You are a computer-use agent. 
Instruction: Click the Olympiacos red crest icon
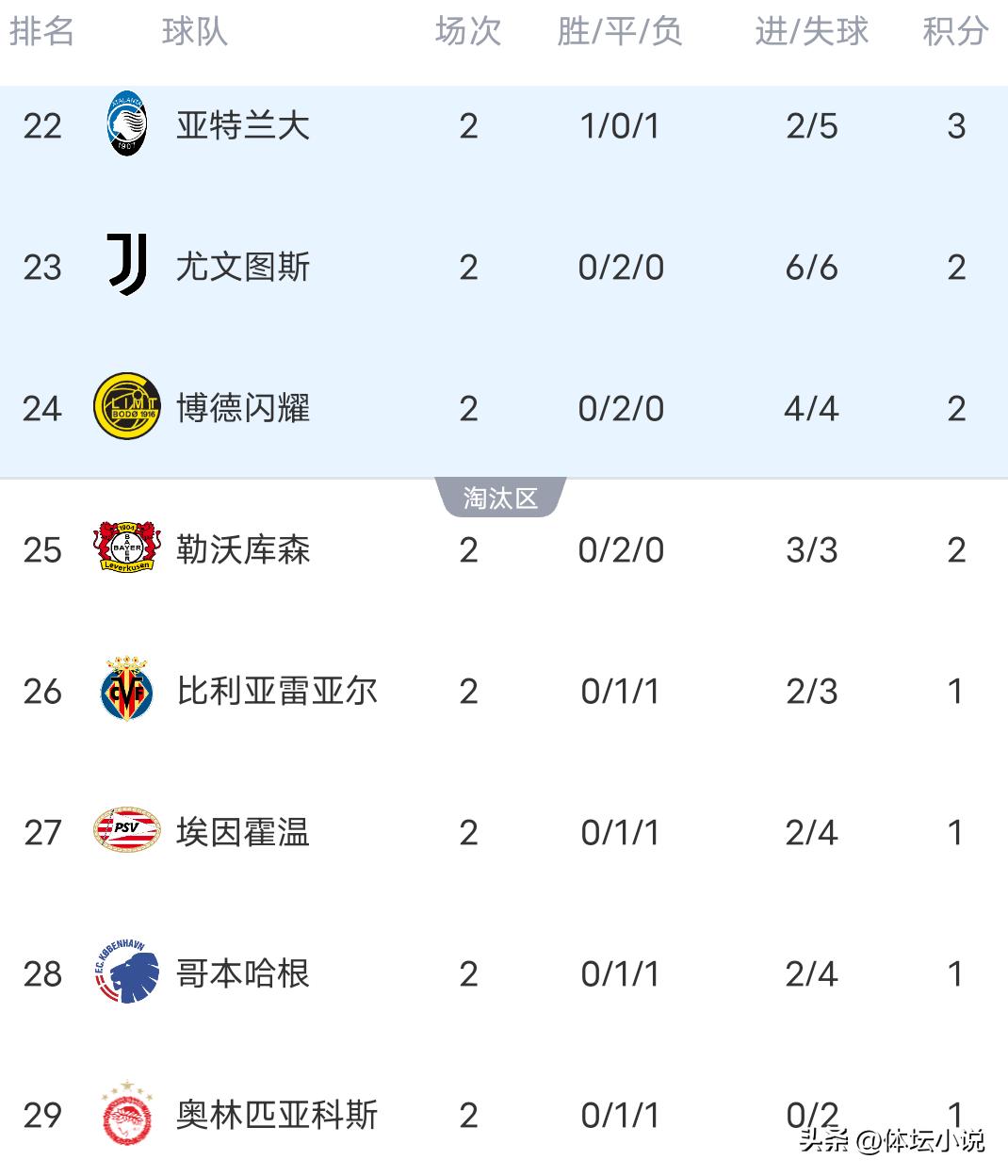point(126,1114)
